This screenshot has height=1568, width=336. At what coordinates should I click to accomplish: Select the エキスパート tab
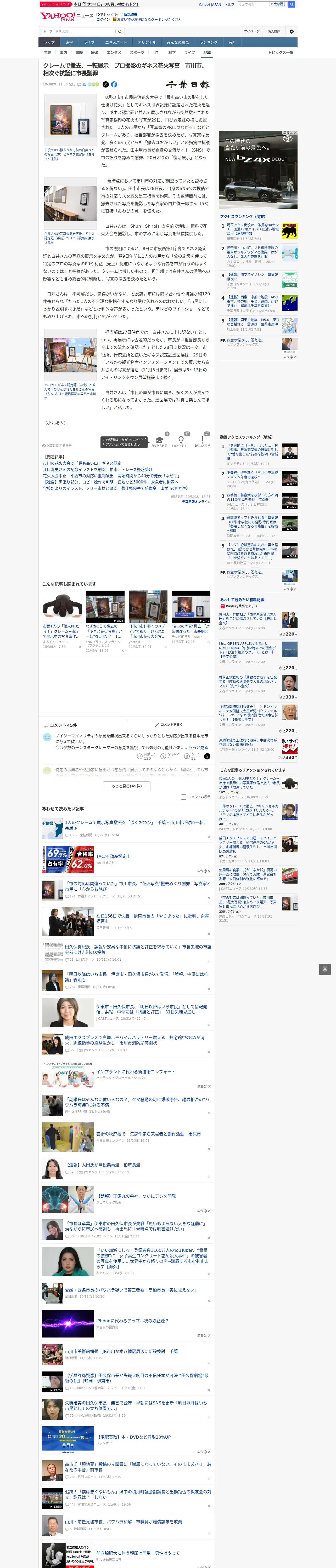(x=116, y=43)
